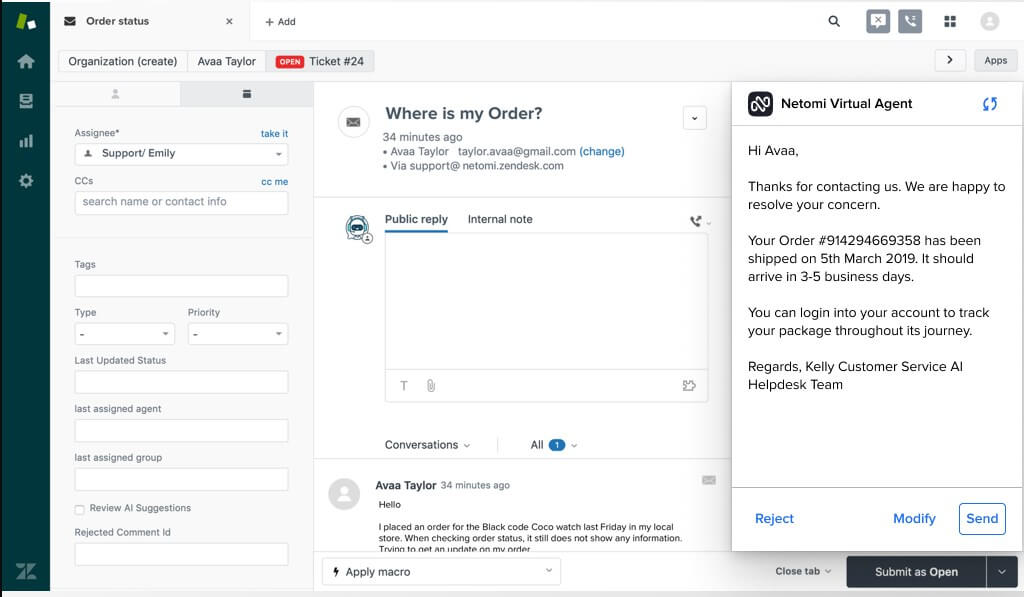The image size is (1024, 597).
Task: Click the Tags input field
Action: (x=180, y=285)
